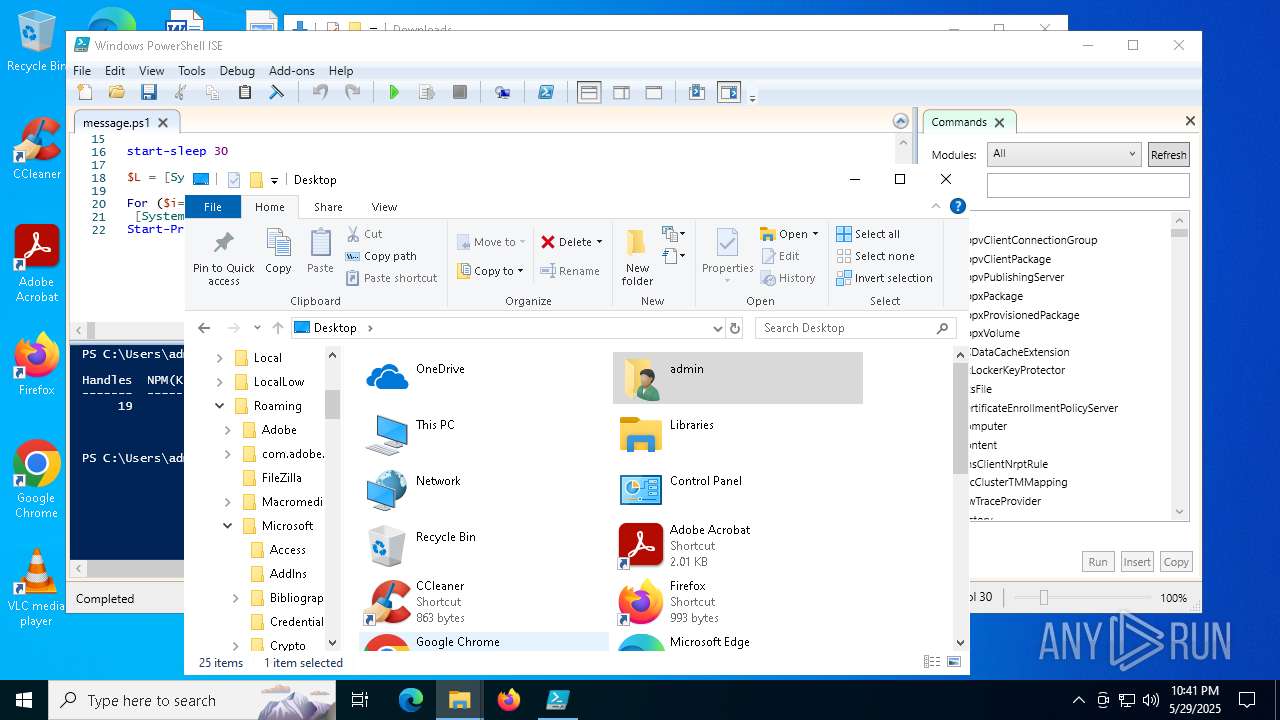The height and width of the screenshot is (720, 1280).
Task: Expand the Crypto folder in tree
Action: tap(235, 646)
